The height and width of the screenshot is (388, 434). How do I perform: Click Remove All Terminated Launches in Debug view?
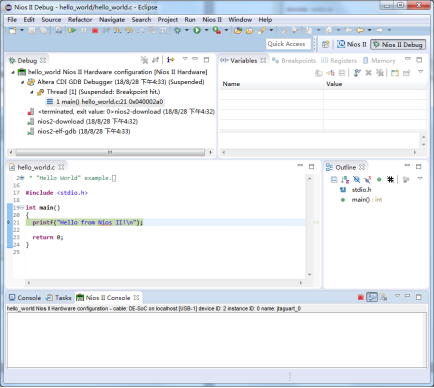click(144, 60)
